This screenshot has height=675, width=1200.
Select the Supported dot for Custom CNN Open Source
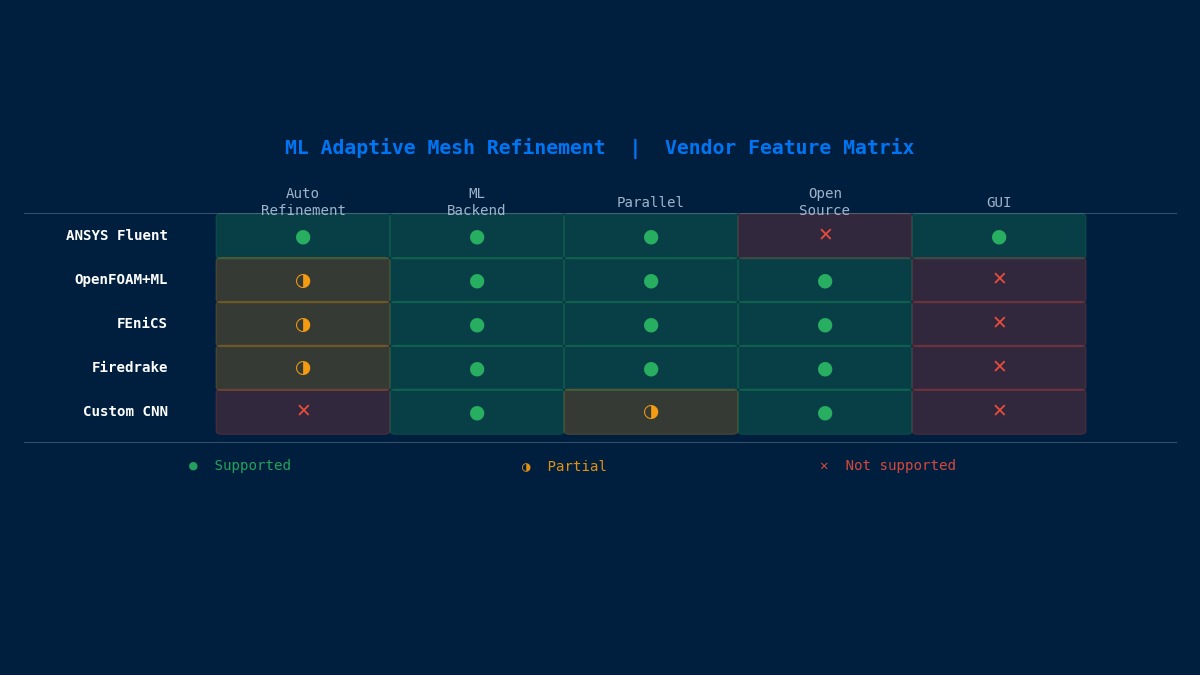click(x=825, y=413)
